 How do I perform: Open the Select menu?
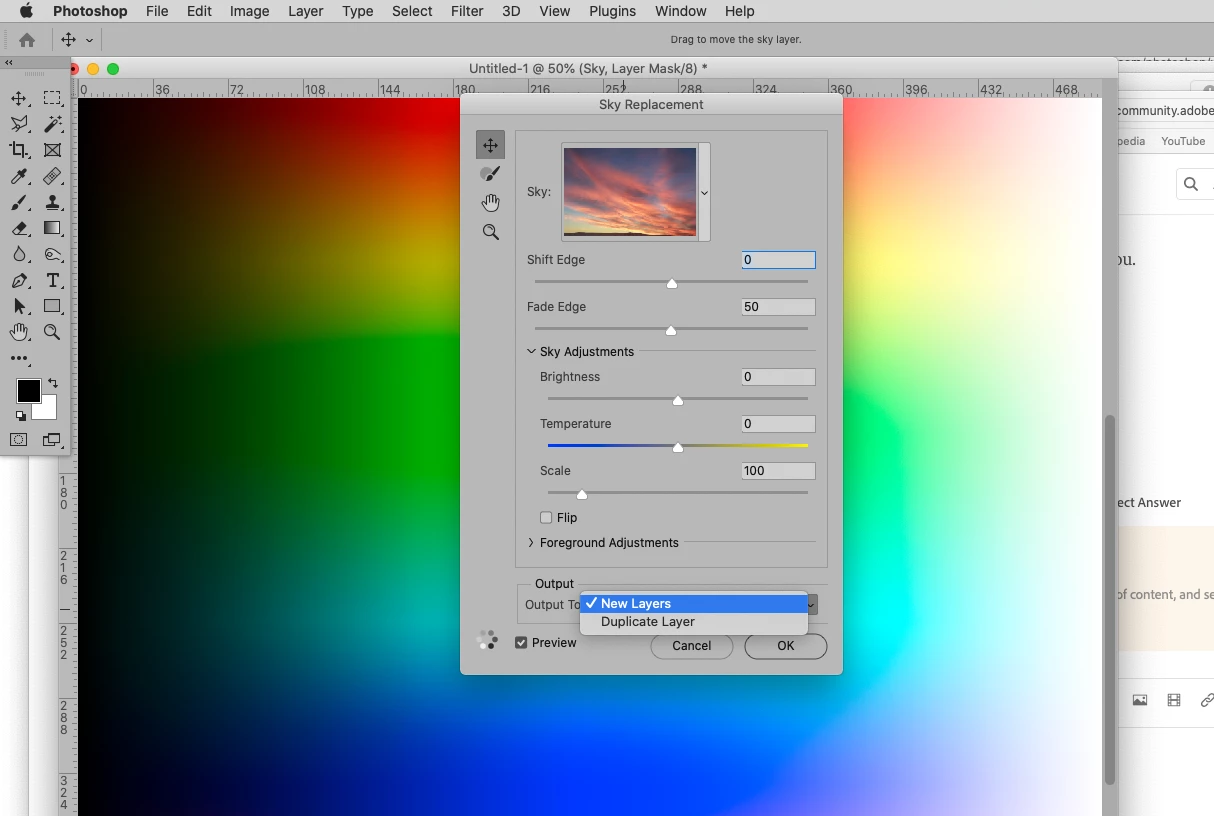[x=412, y=11]
